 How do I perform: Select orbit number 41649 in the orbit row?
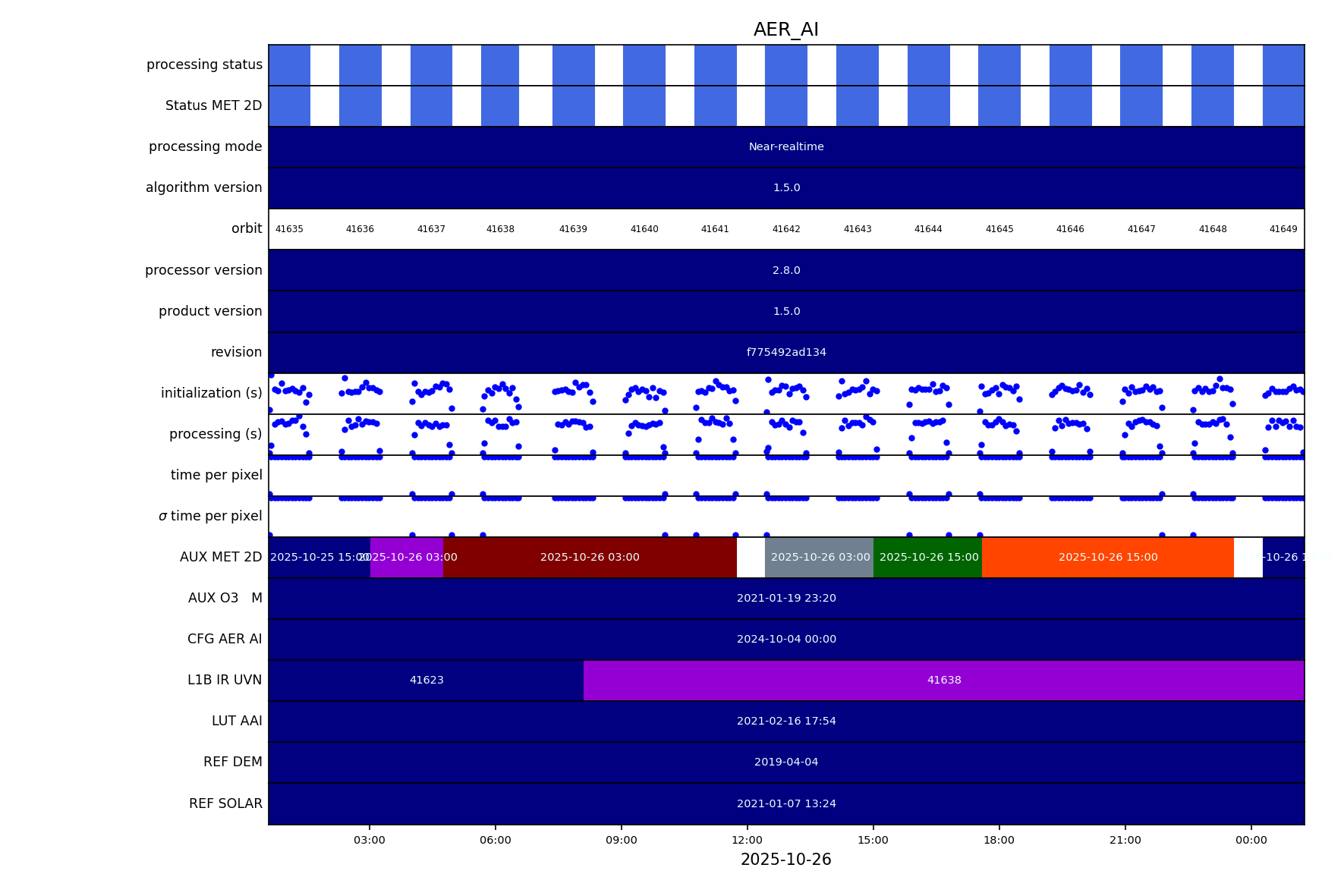1283,229
